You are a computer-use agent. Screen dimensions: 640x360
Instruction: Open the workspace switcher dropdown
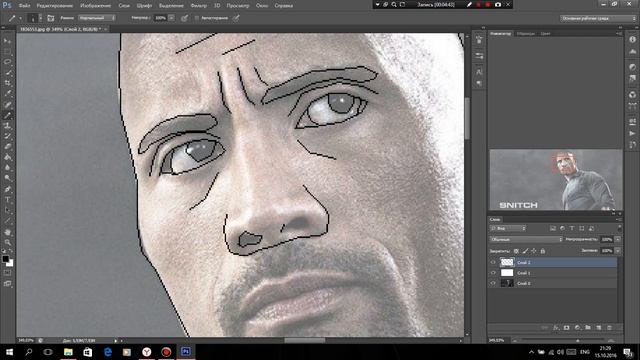click(x=598, y=18)
